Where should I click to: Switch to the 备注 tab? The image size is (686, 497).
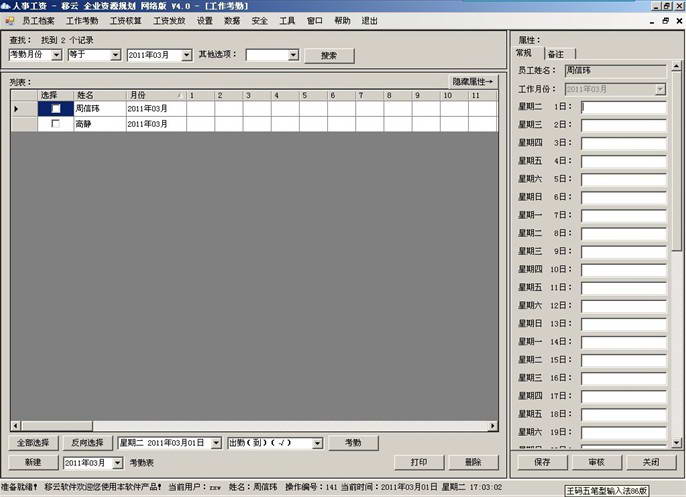(556, 54)
